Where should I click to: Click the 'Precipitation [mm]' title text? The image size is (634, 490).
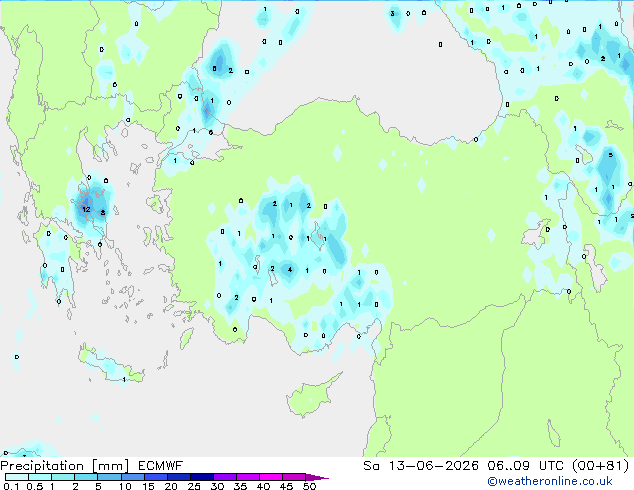65,466
